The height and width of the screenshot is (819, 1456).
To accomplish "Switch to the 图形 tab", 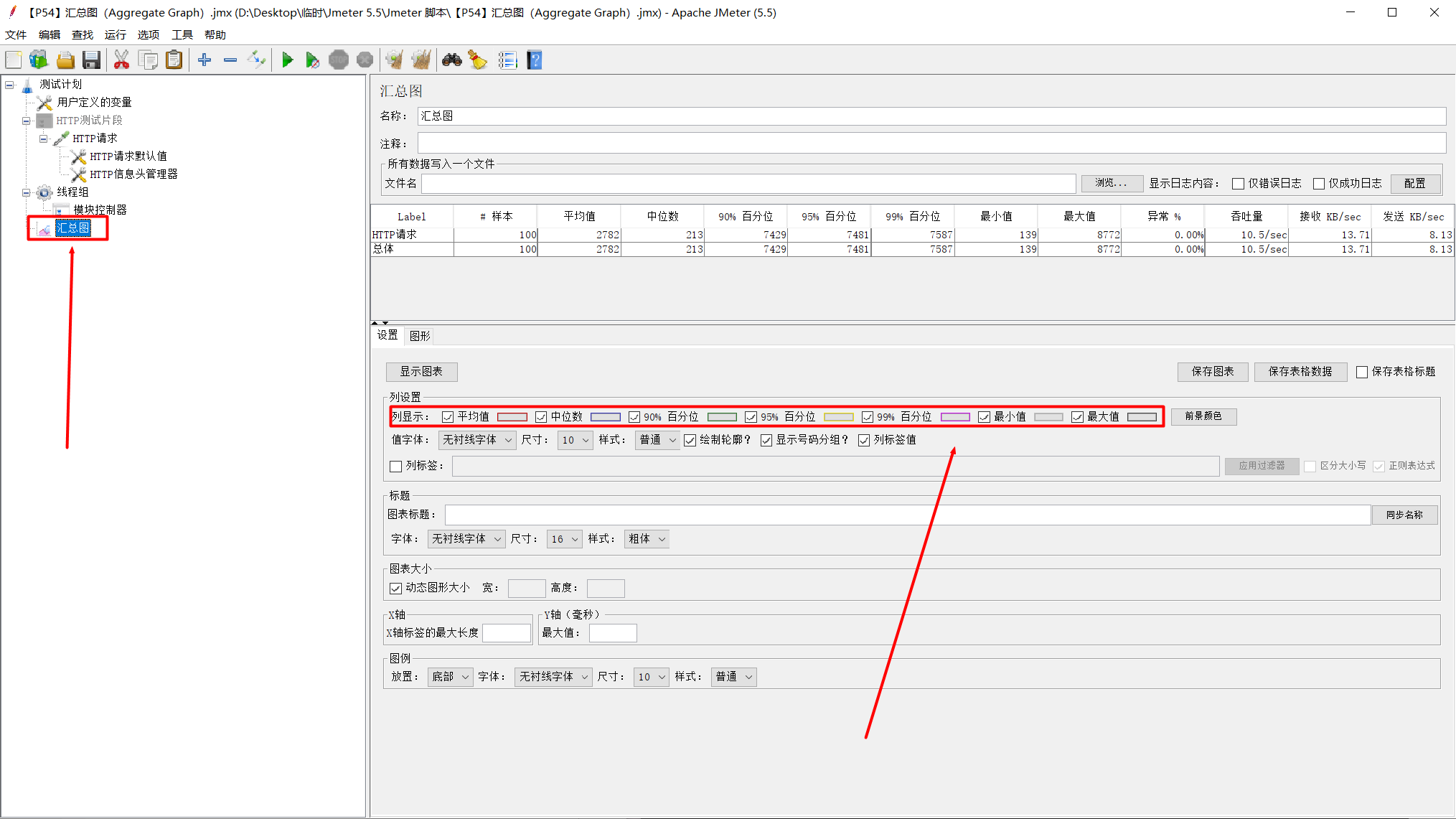I will pos(420,336).
